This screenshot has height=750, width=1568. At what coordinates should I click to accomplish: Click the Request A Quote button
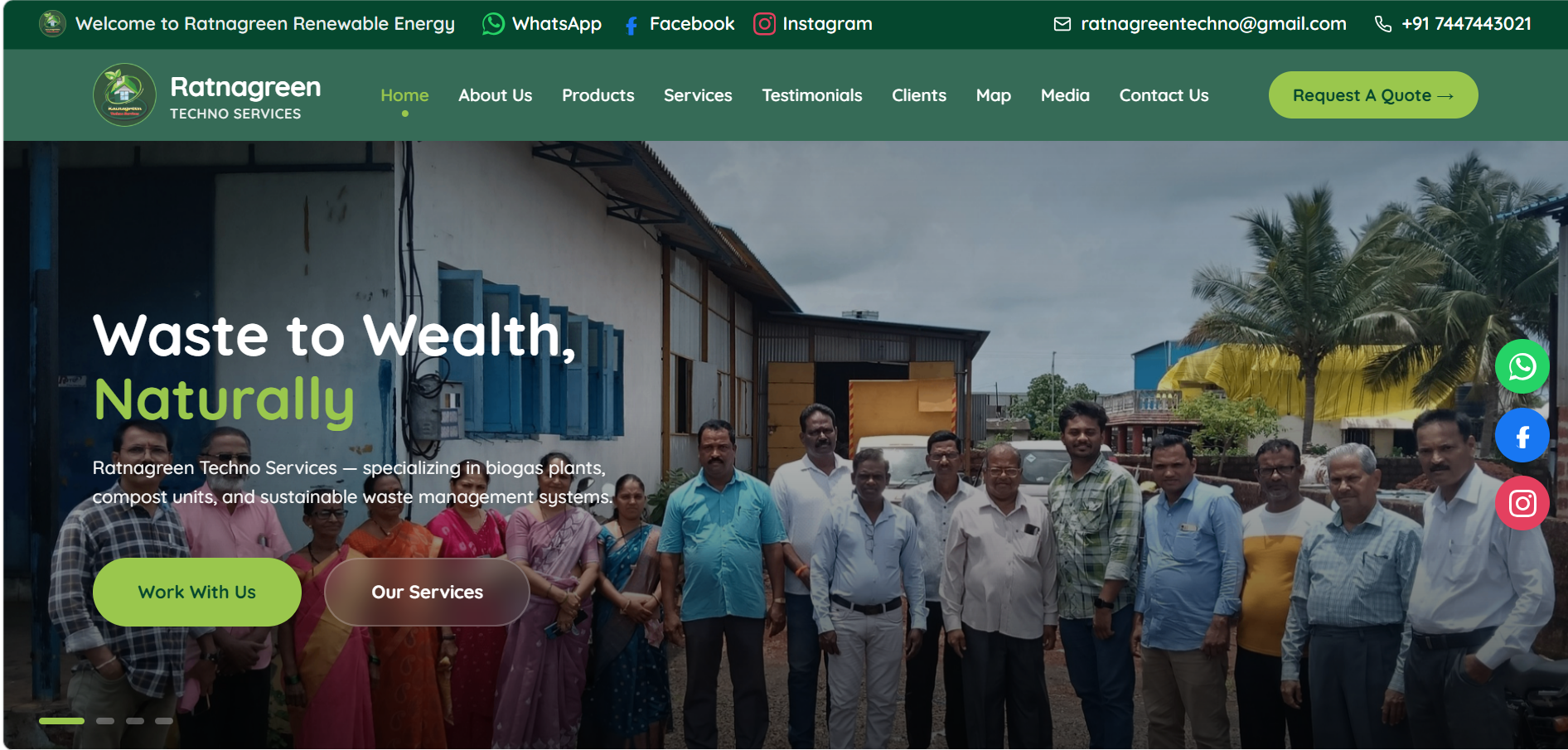(1372, 95)
